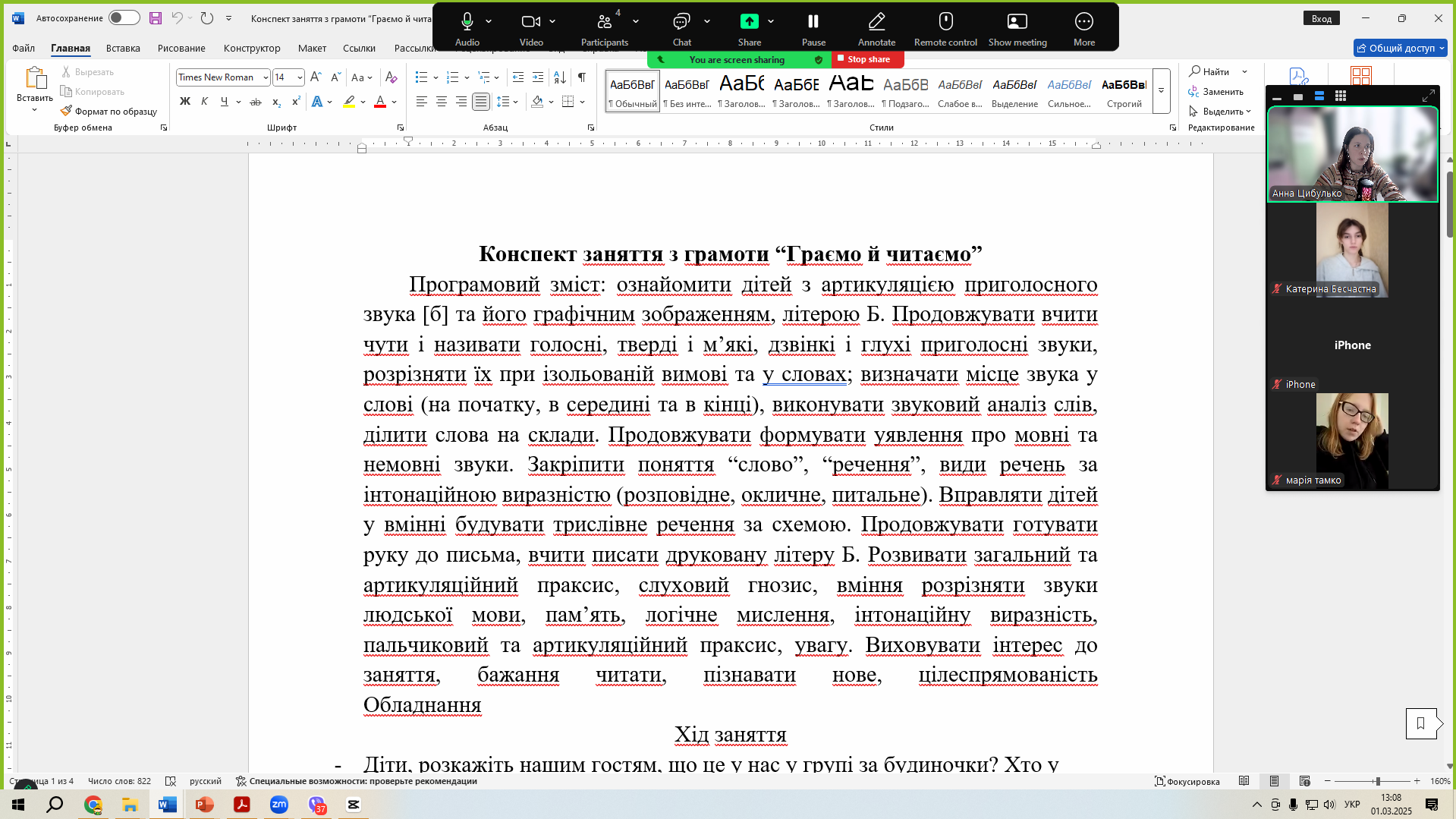Mute Zoom Audio microphone

click(467, 28)
